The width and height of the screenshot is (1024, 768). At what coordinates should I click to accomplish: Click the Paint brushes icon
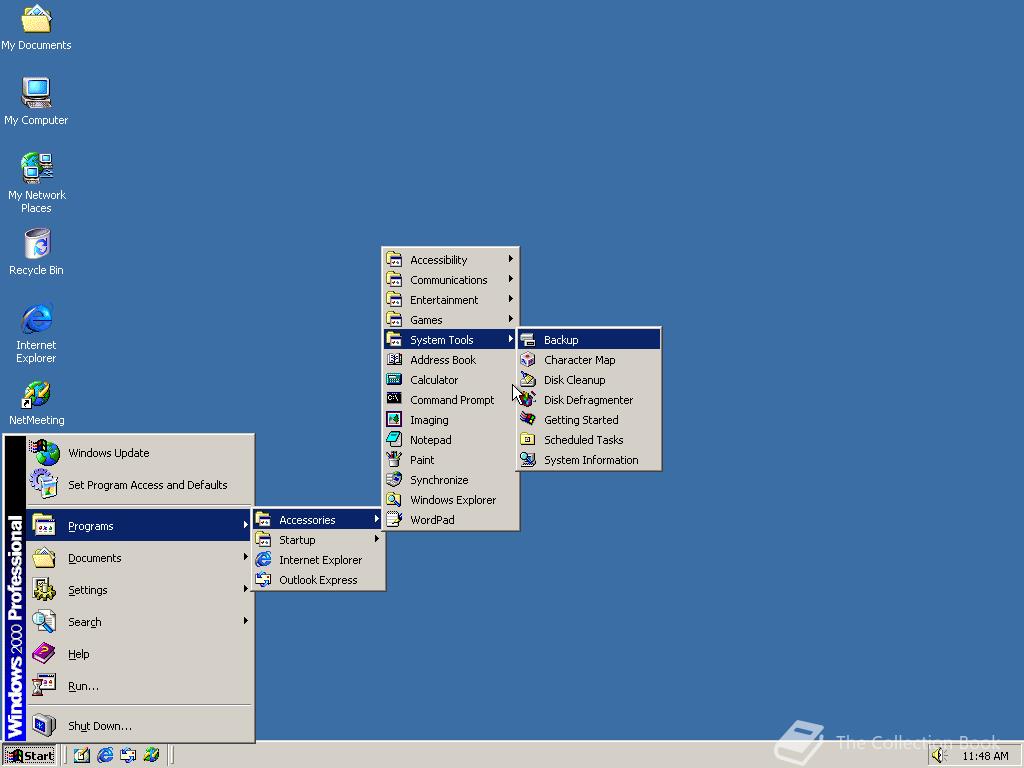[394, 460]
